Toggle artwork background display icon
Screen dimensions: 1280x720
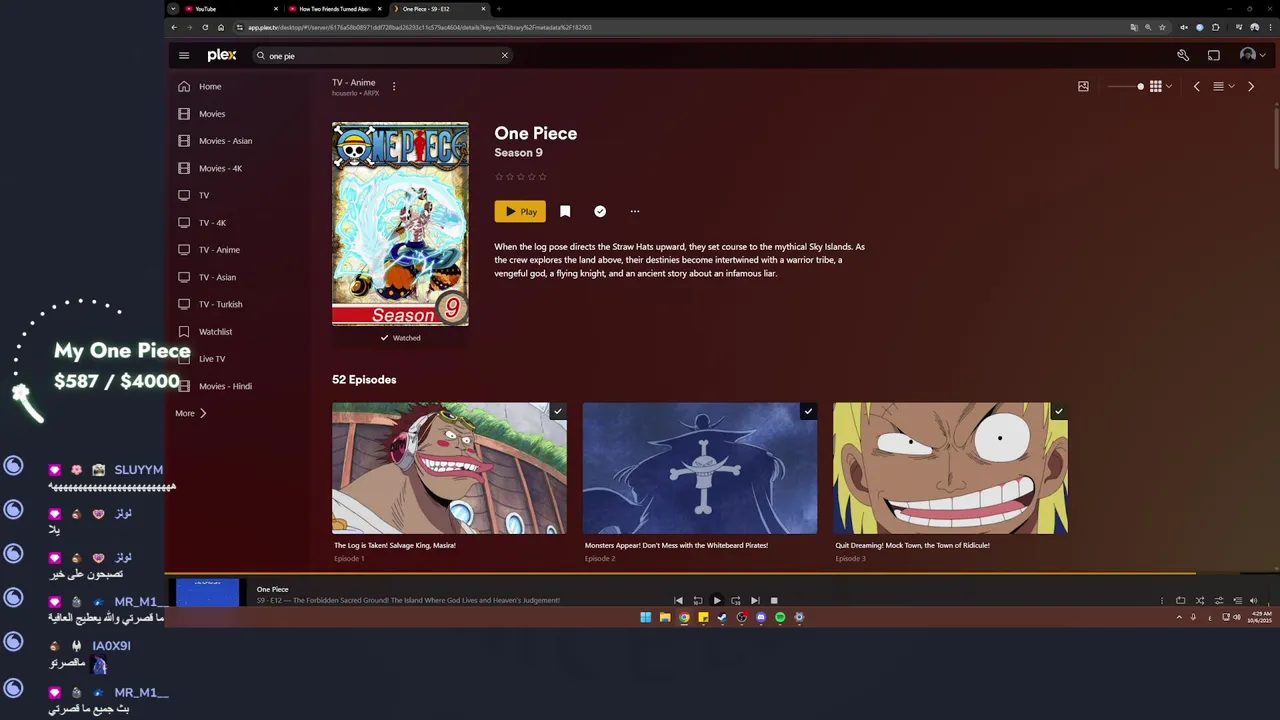pyautogui.click(x=1083, y=86)
